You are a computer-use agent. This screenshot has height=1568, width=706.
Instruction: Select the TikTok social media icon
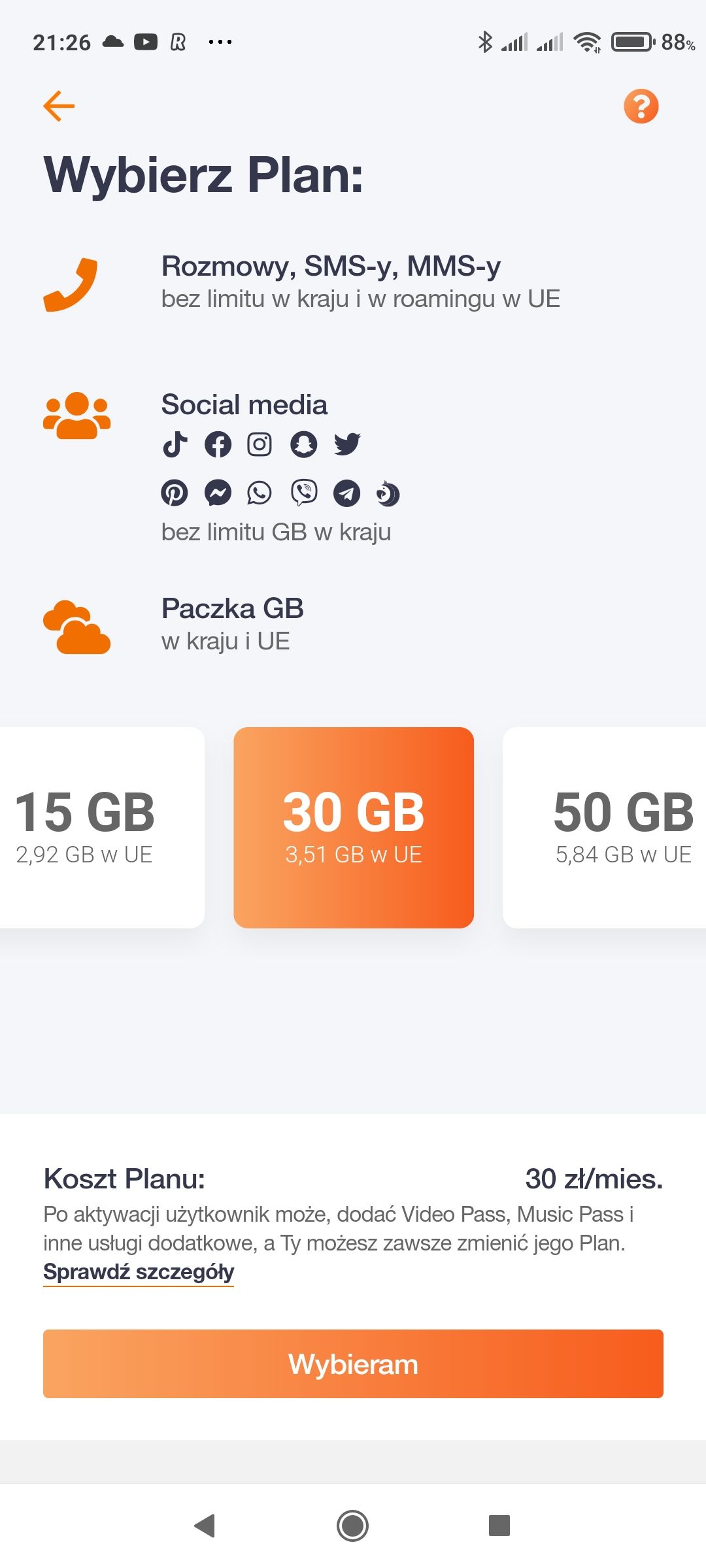[x=175, y=444]
